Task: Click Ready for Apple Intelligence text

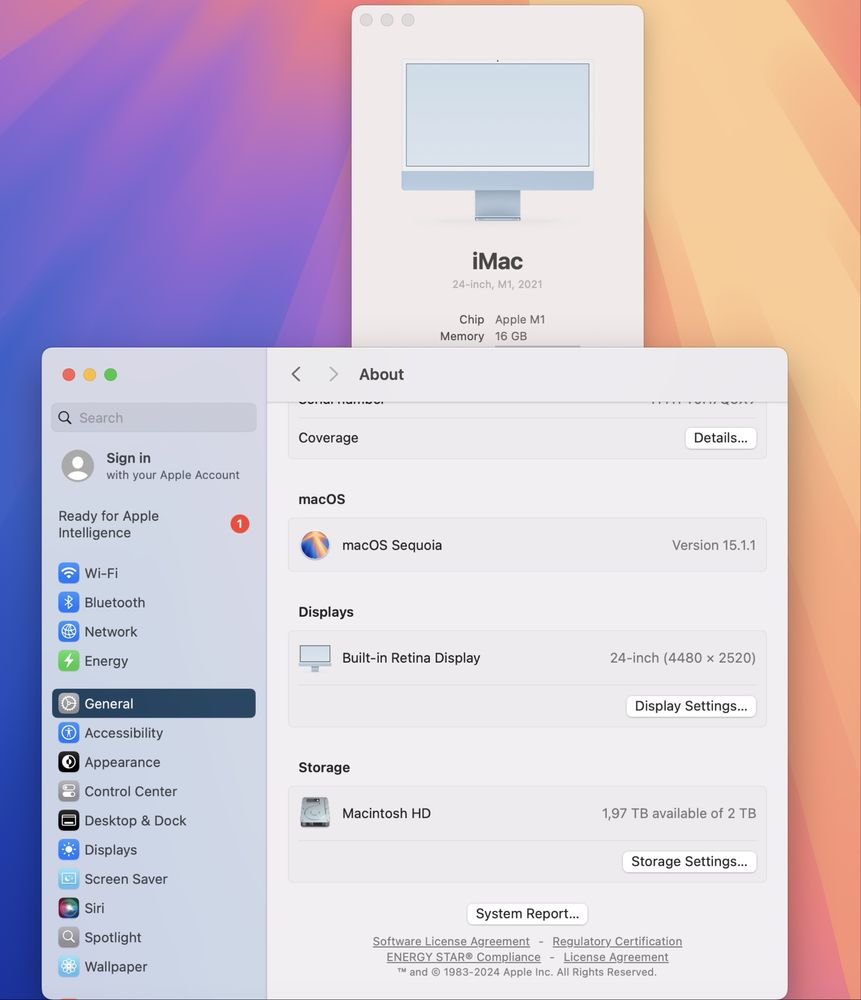Action: (108, 524)
